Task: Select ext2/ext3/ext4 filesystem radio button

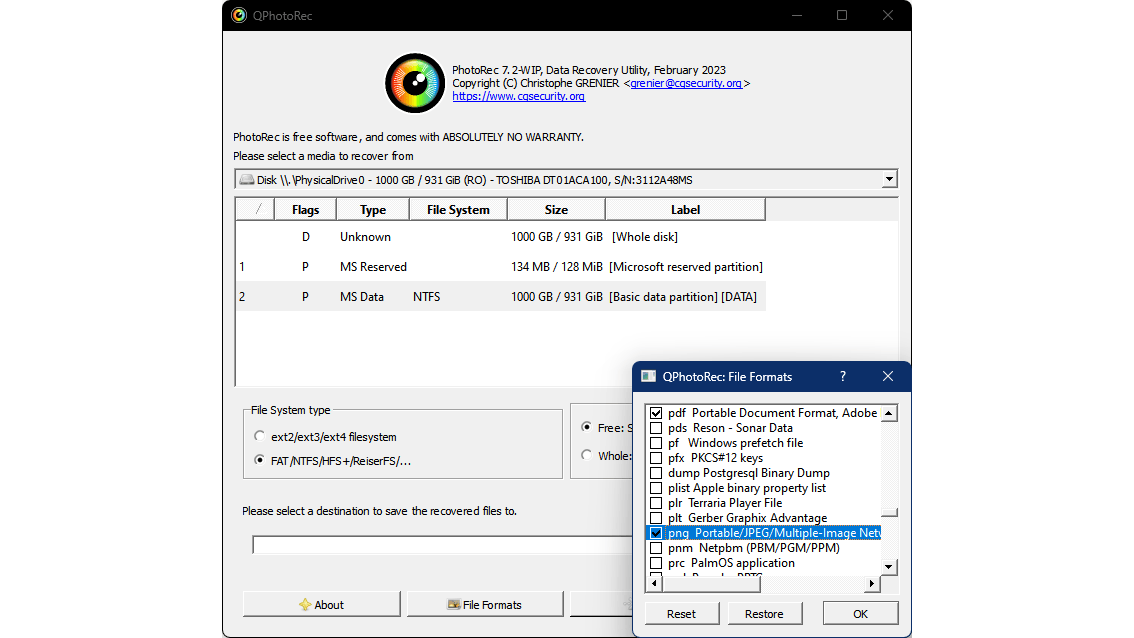Action: pyautogui.click(x=261, y=437)
